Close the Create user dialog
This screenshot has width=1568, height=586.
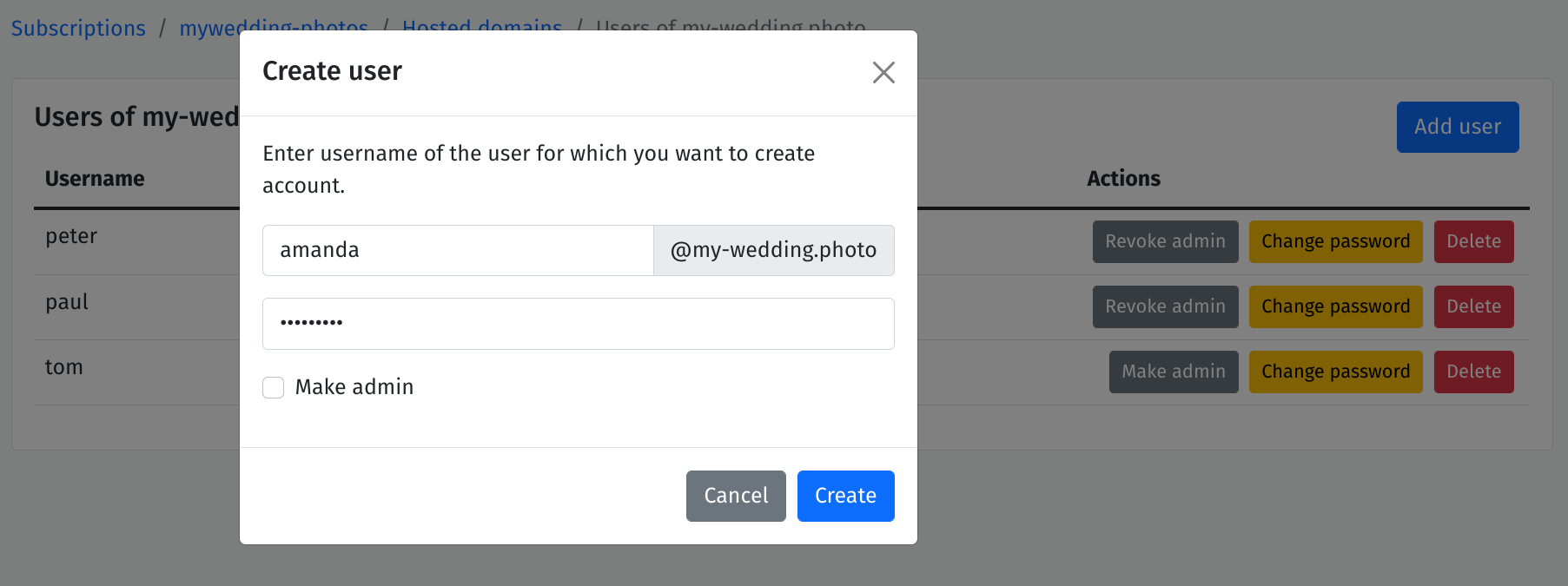tap(883, 72)
